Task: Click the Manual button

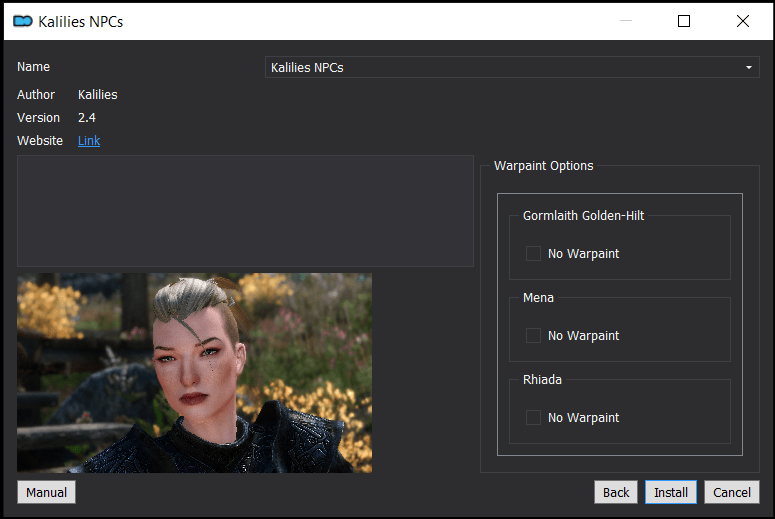Action: (x=46, y=492)
